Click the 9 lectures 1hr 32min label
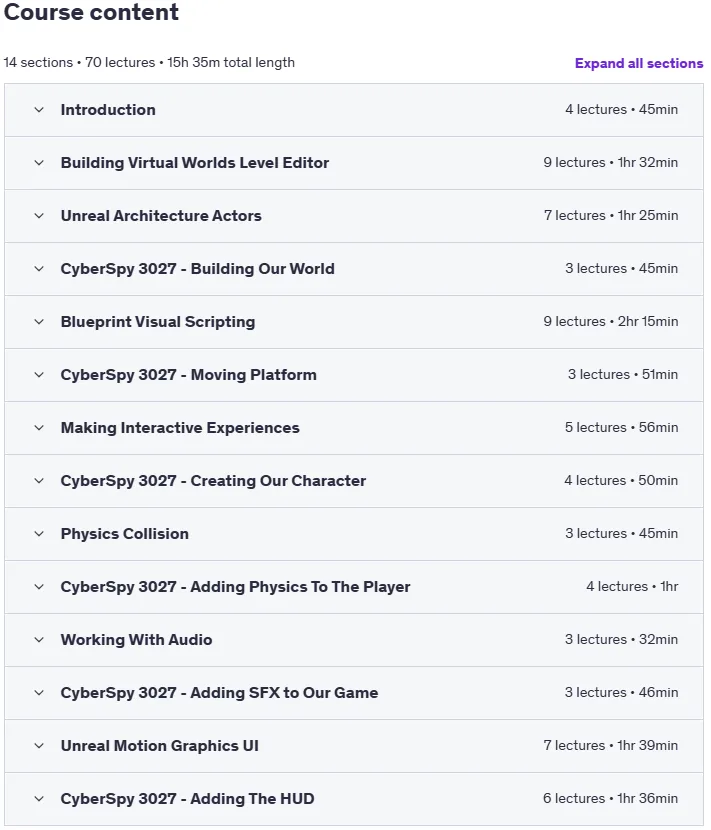This screenshot has width=711, height=830. [610, 163]
